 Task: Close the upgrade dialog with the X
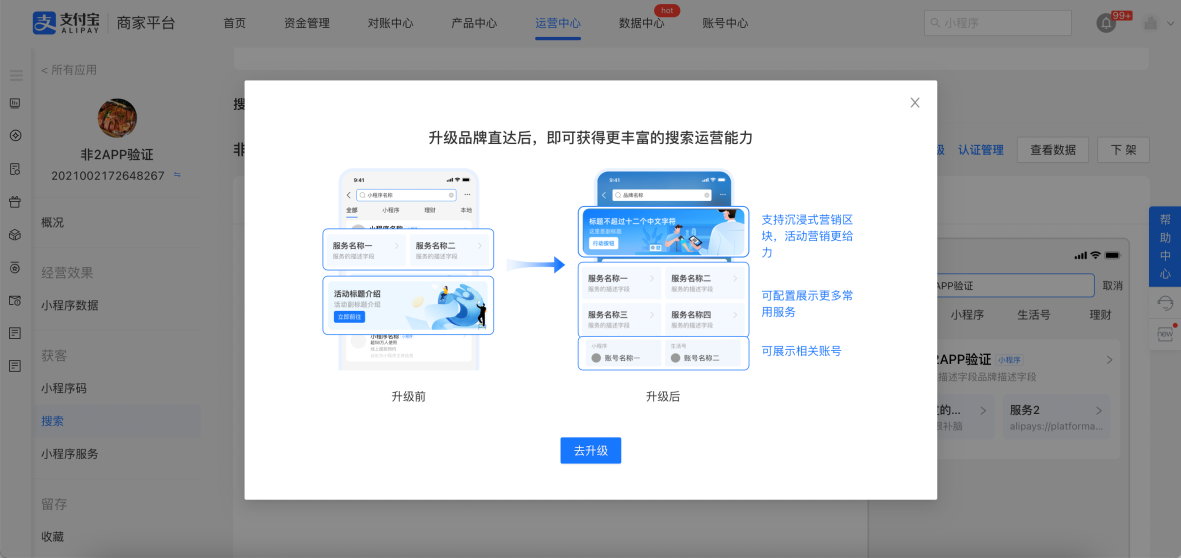[x=915, y=103]
